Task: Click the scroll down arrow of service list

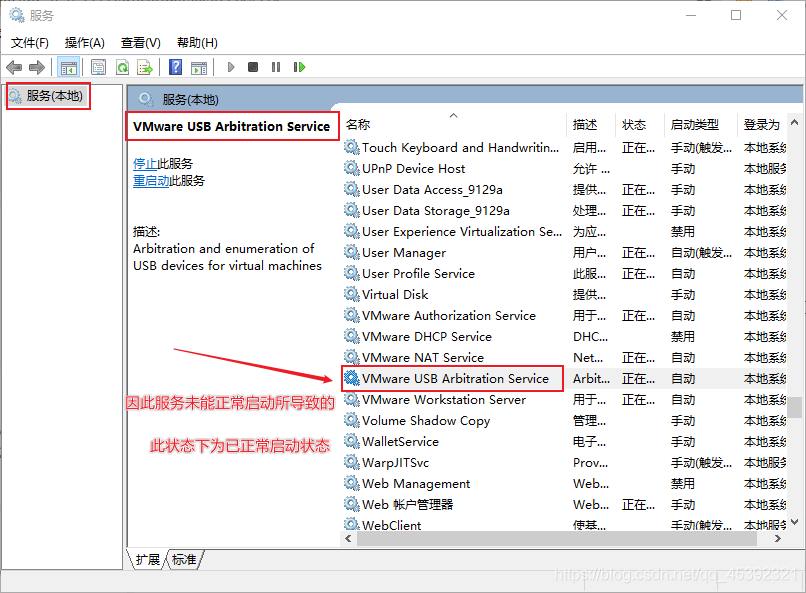Action: [x=795, y=522]
